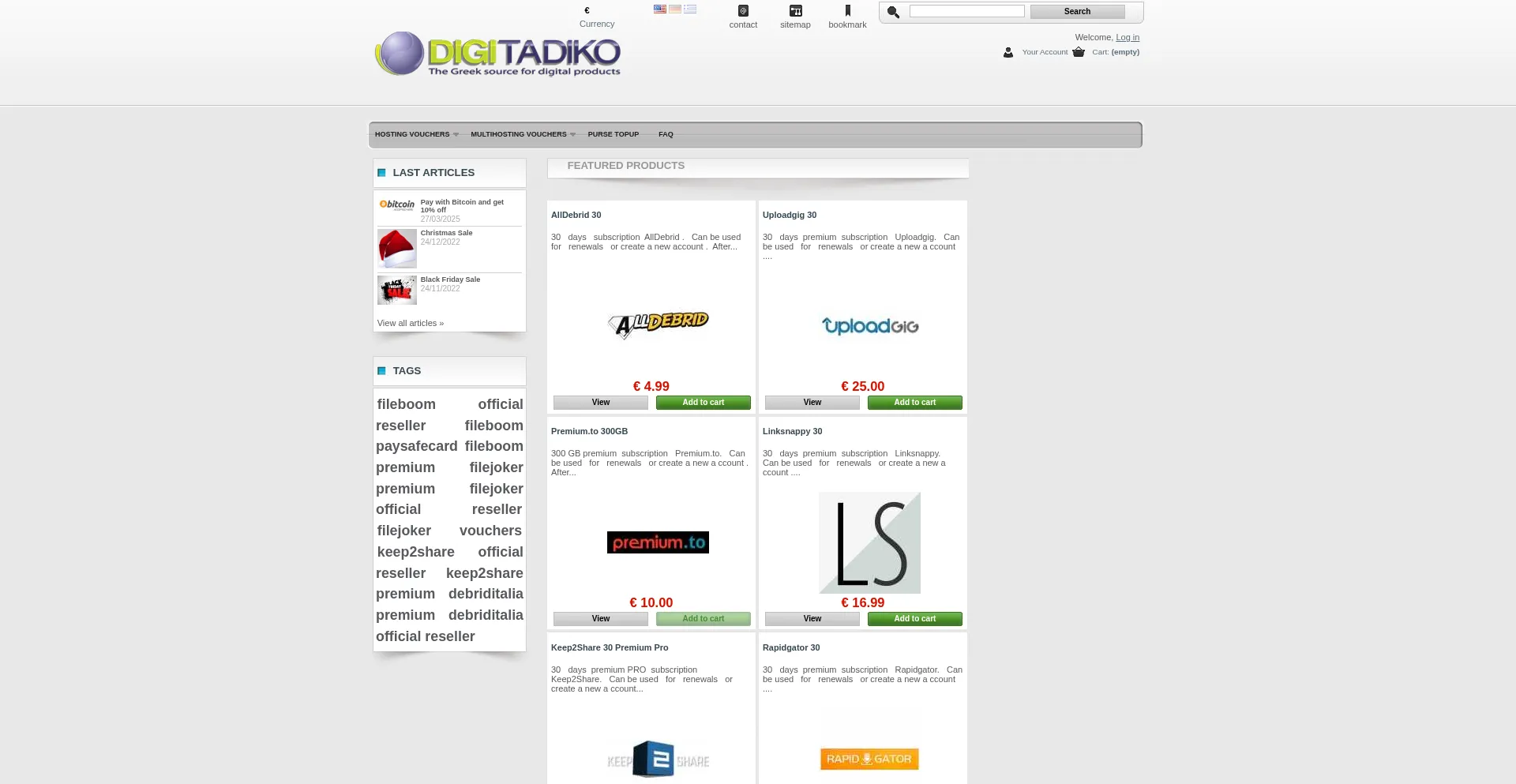This screenshot has width=1516, height=784.
Task: Click View all articles link
Action: tap(411, 323)
